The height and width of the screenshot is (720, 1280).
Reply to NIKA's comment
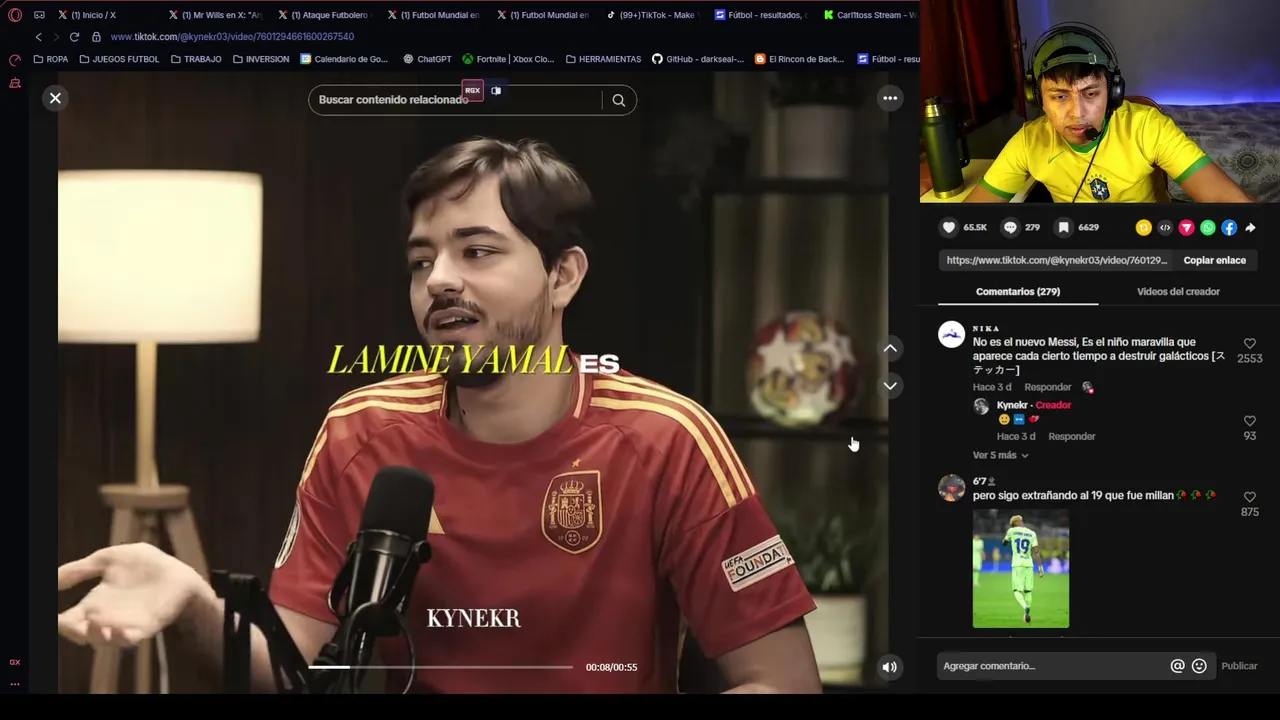click(1047, 387)
